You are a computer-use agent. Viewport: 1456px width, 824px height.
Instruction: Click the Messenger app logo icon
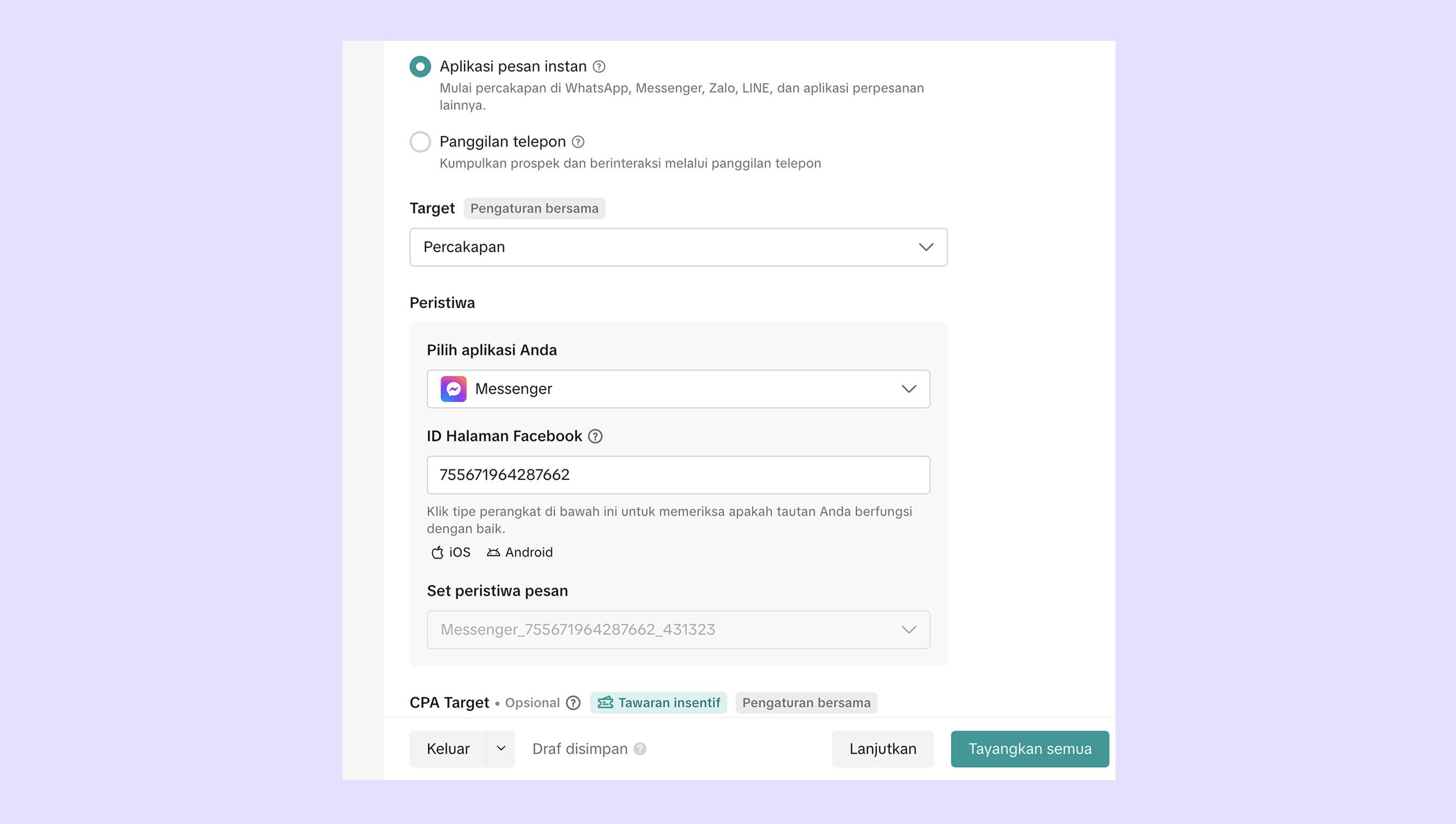pyautogui.click(x=453, y=389)
